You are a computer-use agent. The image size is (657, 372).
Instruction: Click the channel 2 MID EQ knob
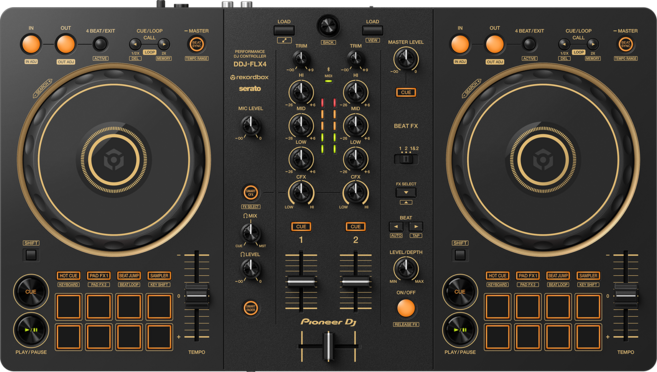[355, 125]
